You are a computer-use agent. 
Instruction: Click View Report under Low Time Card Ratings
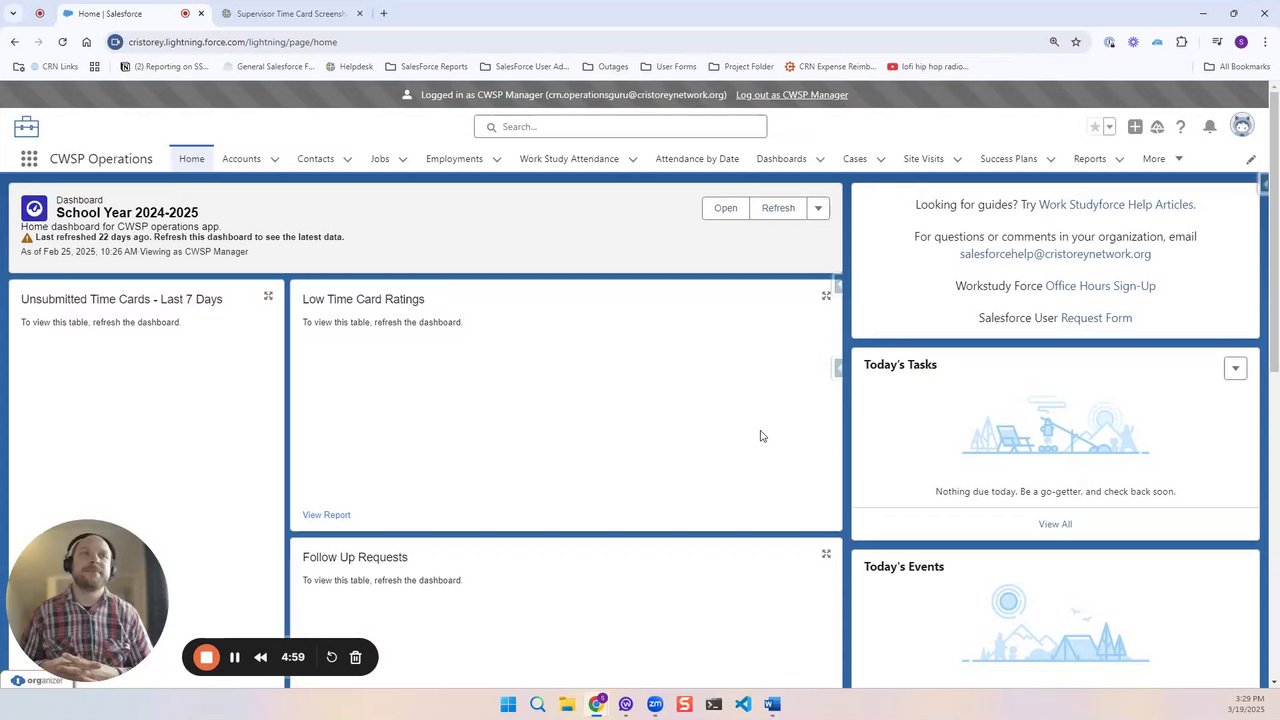click(326, 515)
